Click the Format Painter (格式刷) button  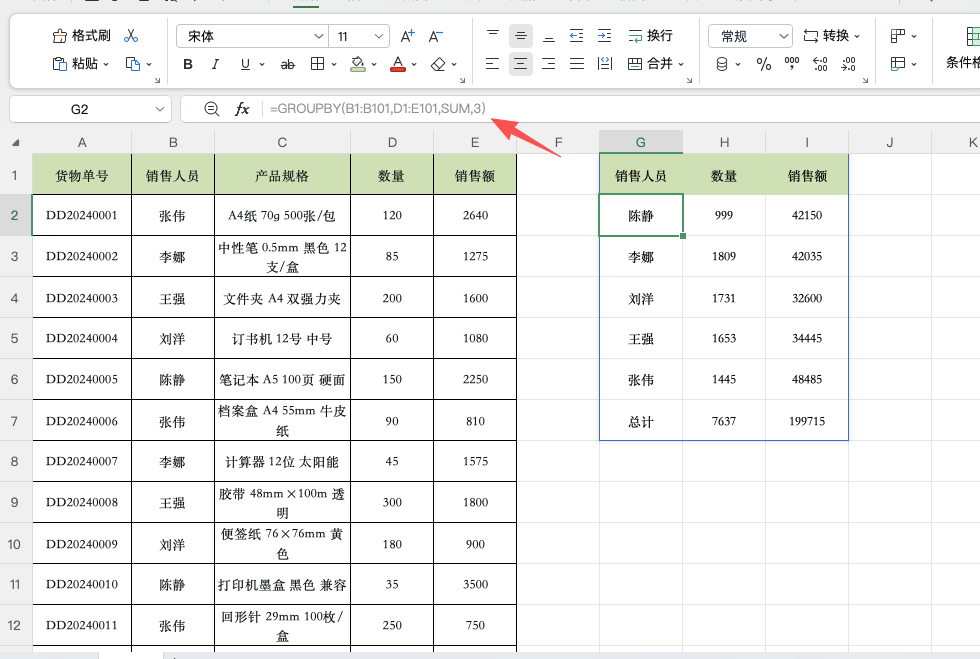pos(81,36)
